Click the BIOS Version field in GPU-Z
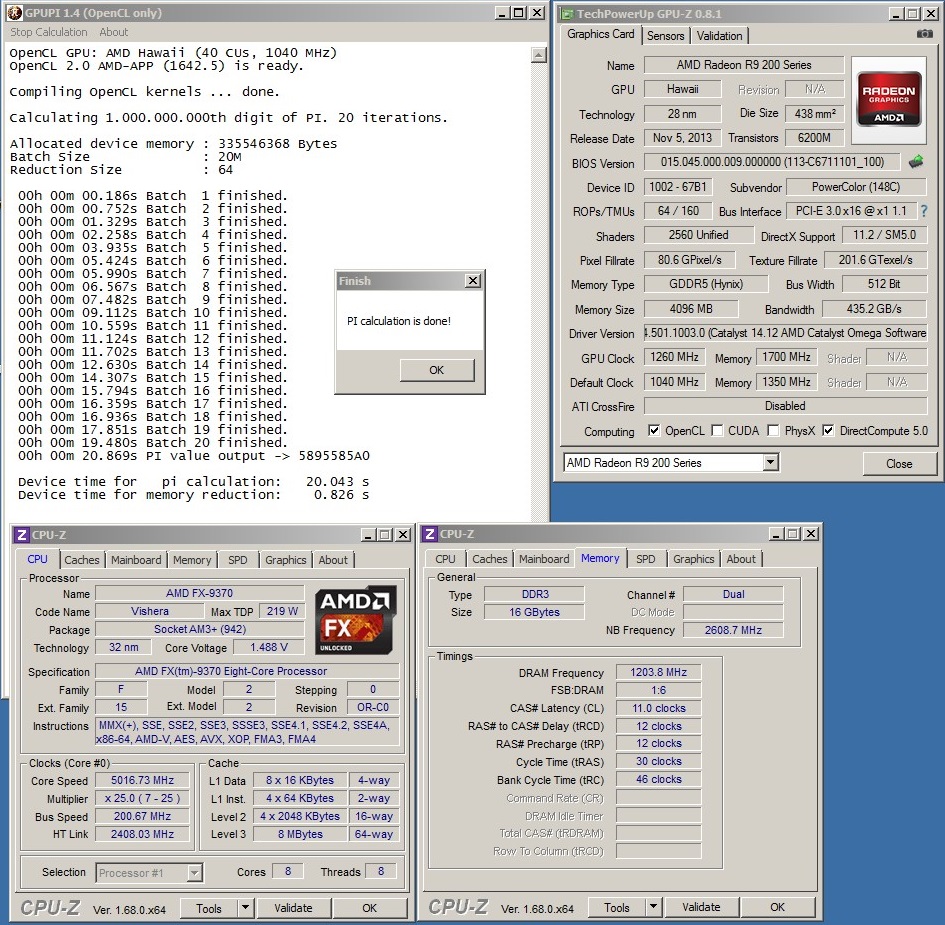 coord(772,161)
